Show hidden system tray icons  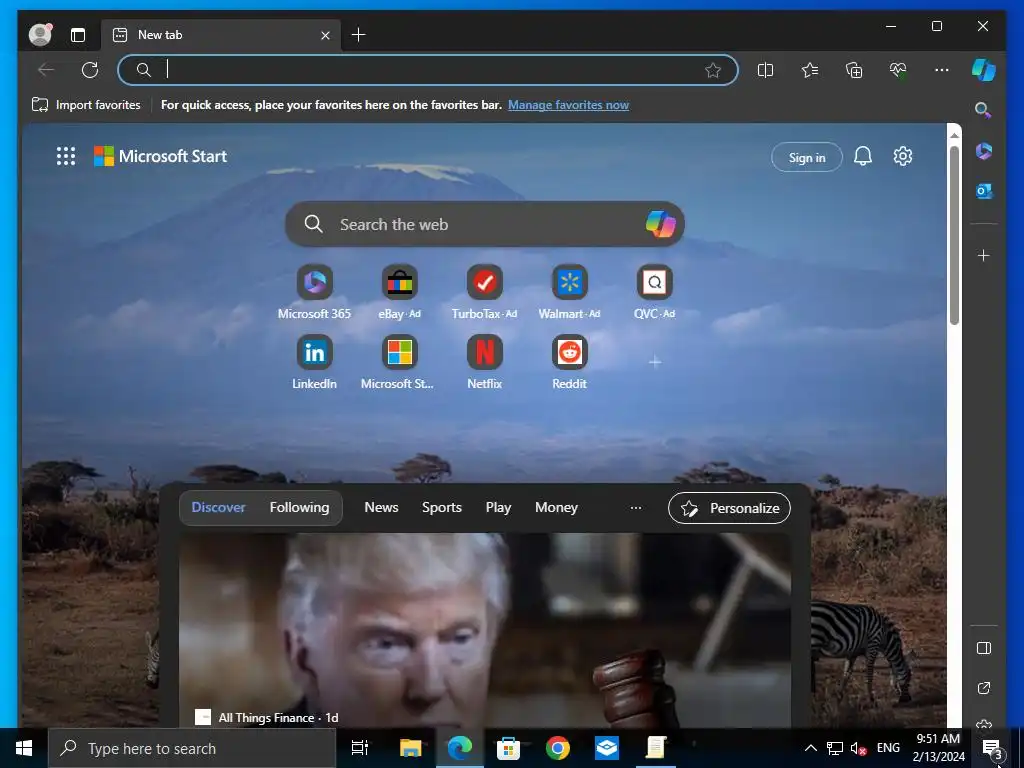click(810, 748)
